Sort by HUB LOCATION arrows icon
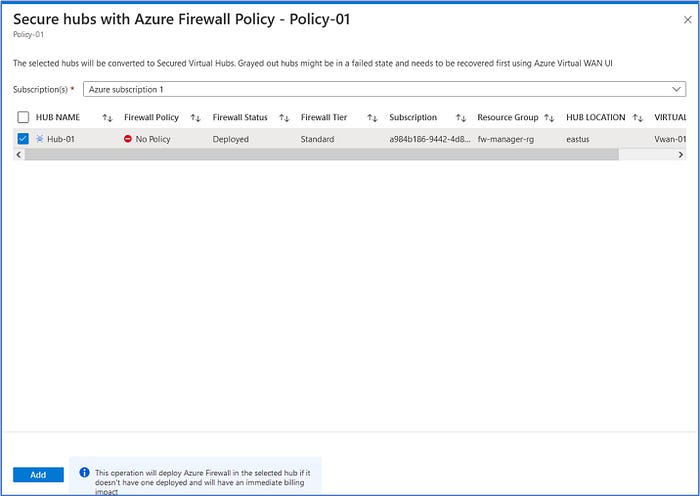700x496 pixels. click(x=638, y=118)
